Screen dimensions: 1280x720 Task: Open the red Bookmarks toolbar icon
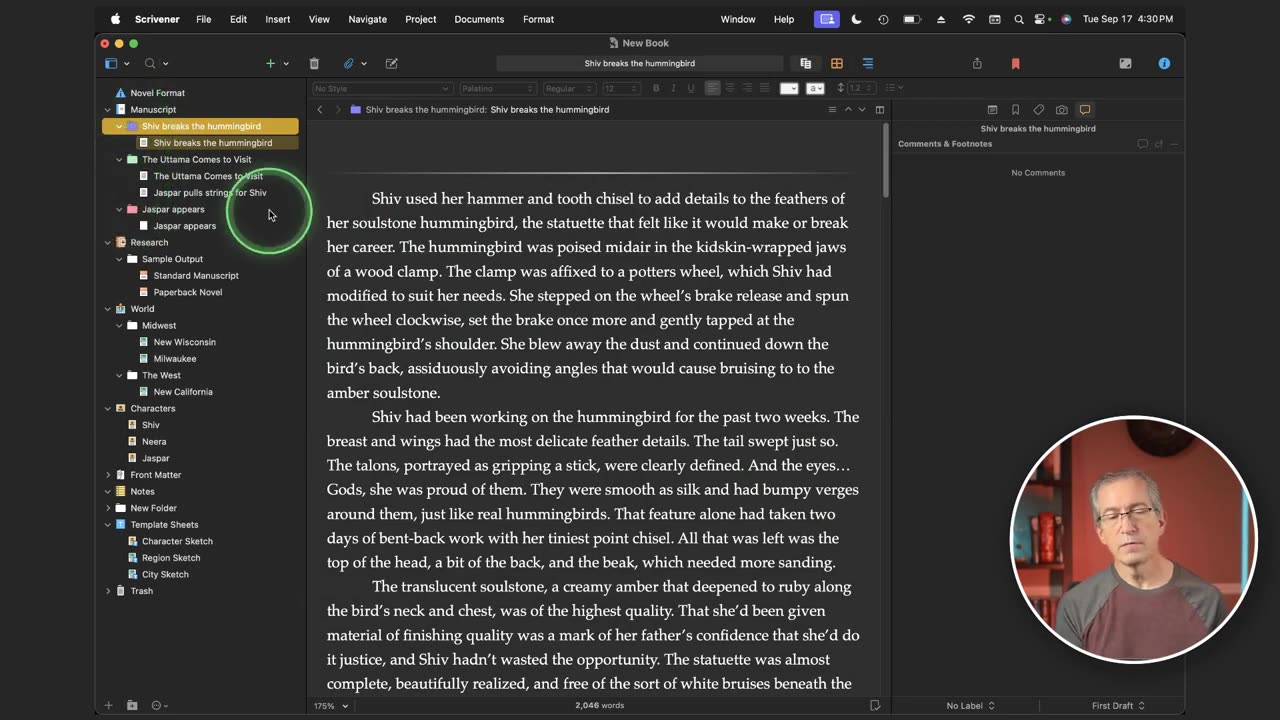coord(1015,63)
